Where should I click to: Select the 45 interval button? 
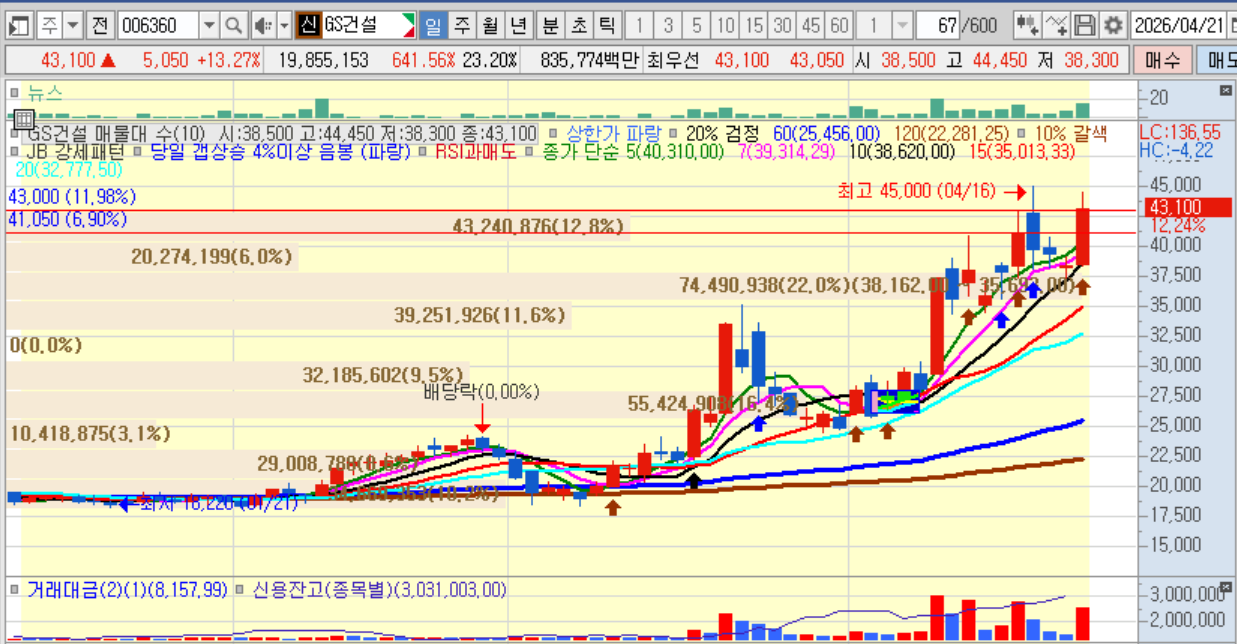pos(811,24)
